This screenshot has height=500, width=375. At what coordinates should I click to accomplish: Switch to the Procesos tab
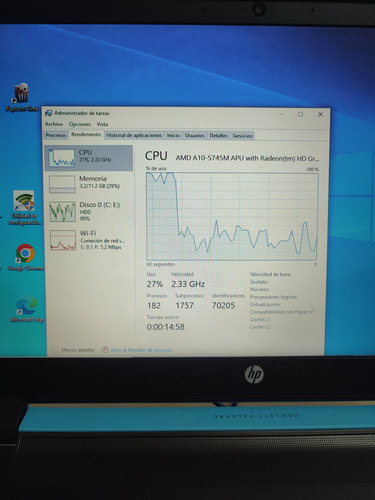coord(56,135)
